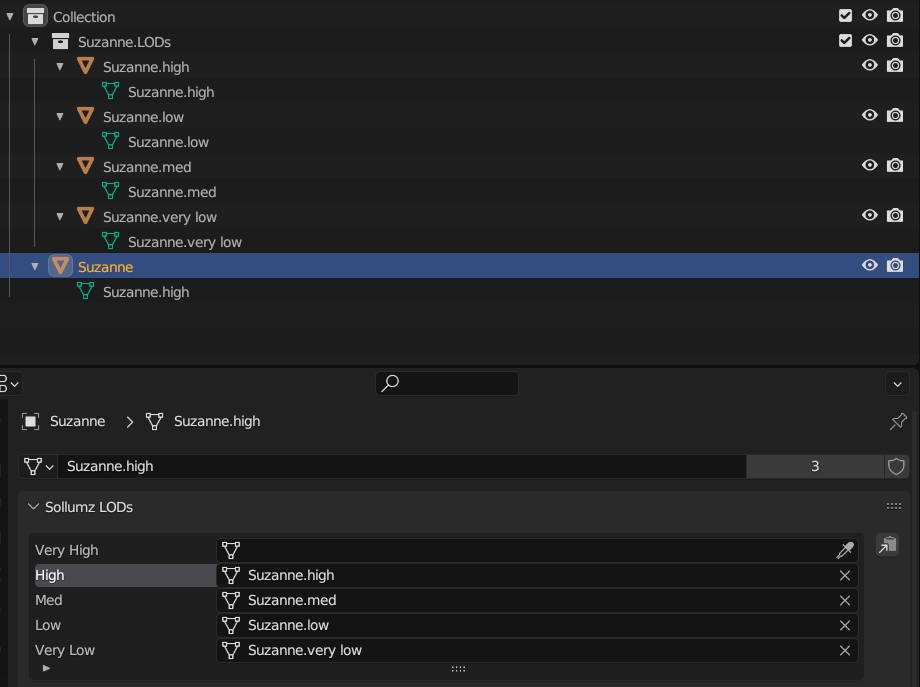This screenshot has height=687, width=920.
Task: Toggle visibility of the root Collection
Action: [x=870, y=16]
